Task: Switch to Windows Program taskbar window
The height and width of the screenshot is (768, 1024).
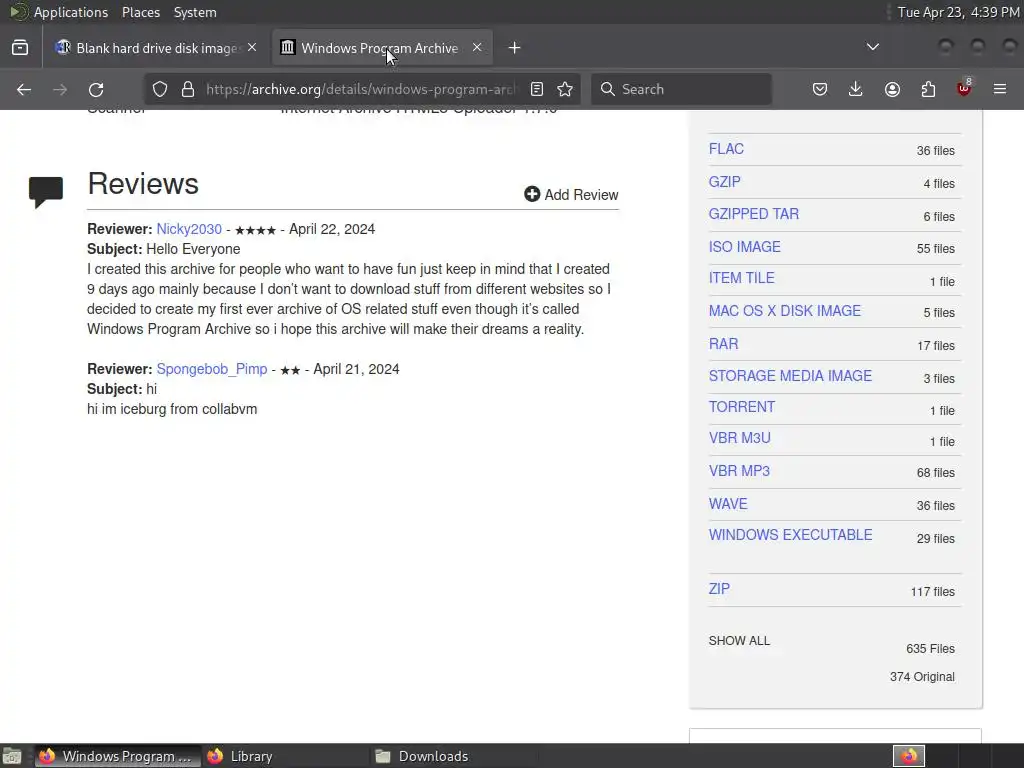Action: pos(118,756)
